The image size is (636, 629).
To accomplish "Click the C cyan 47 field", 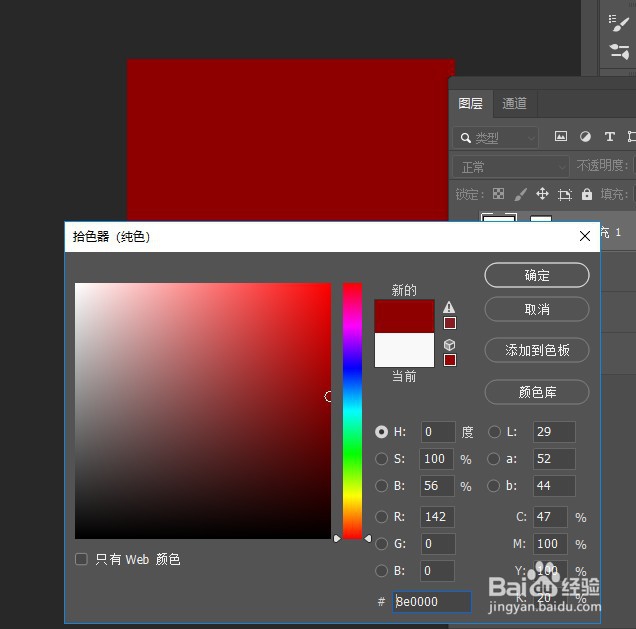I will 550,517.
